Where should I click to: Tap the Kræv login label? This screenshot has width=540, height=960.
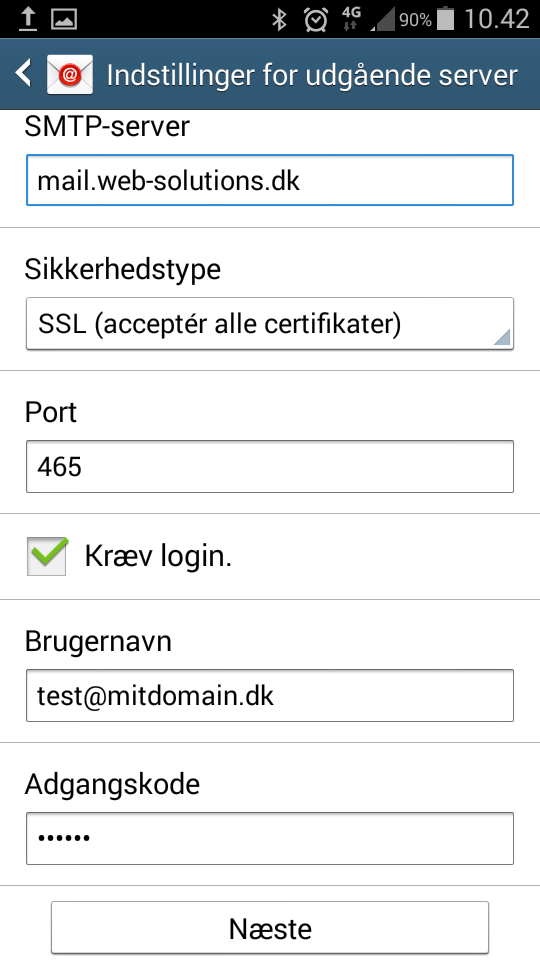(x=158, y=557)
